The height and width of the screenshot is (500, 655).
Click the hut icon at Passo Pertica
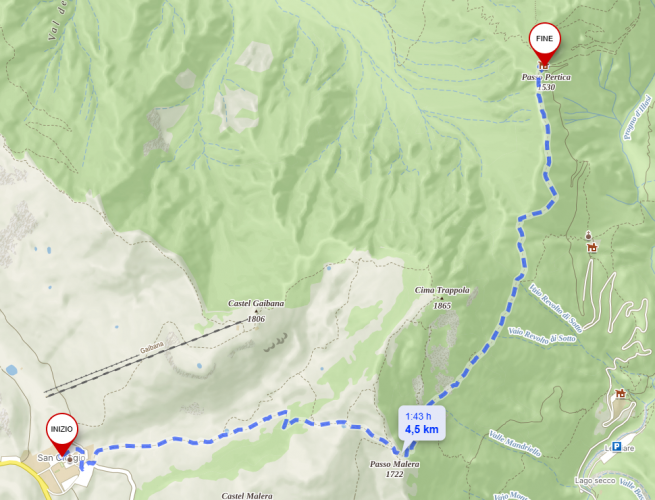pos(543,65)
